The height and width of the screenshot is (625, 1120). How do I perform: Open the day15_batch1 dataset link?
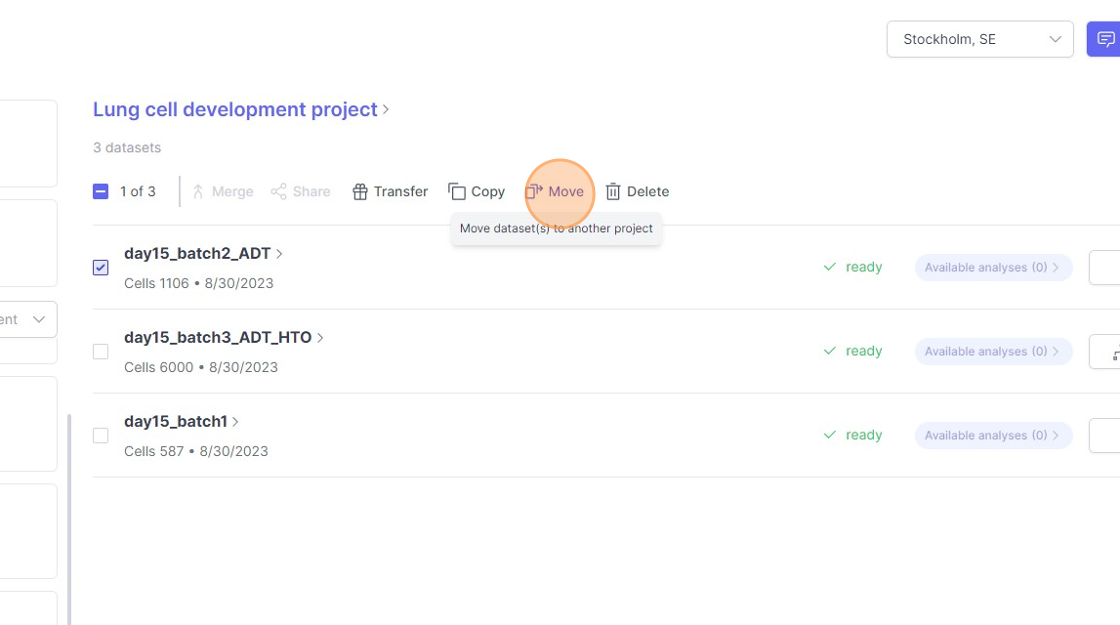pyautogui.click(x=176, y=421)
